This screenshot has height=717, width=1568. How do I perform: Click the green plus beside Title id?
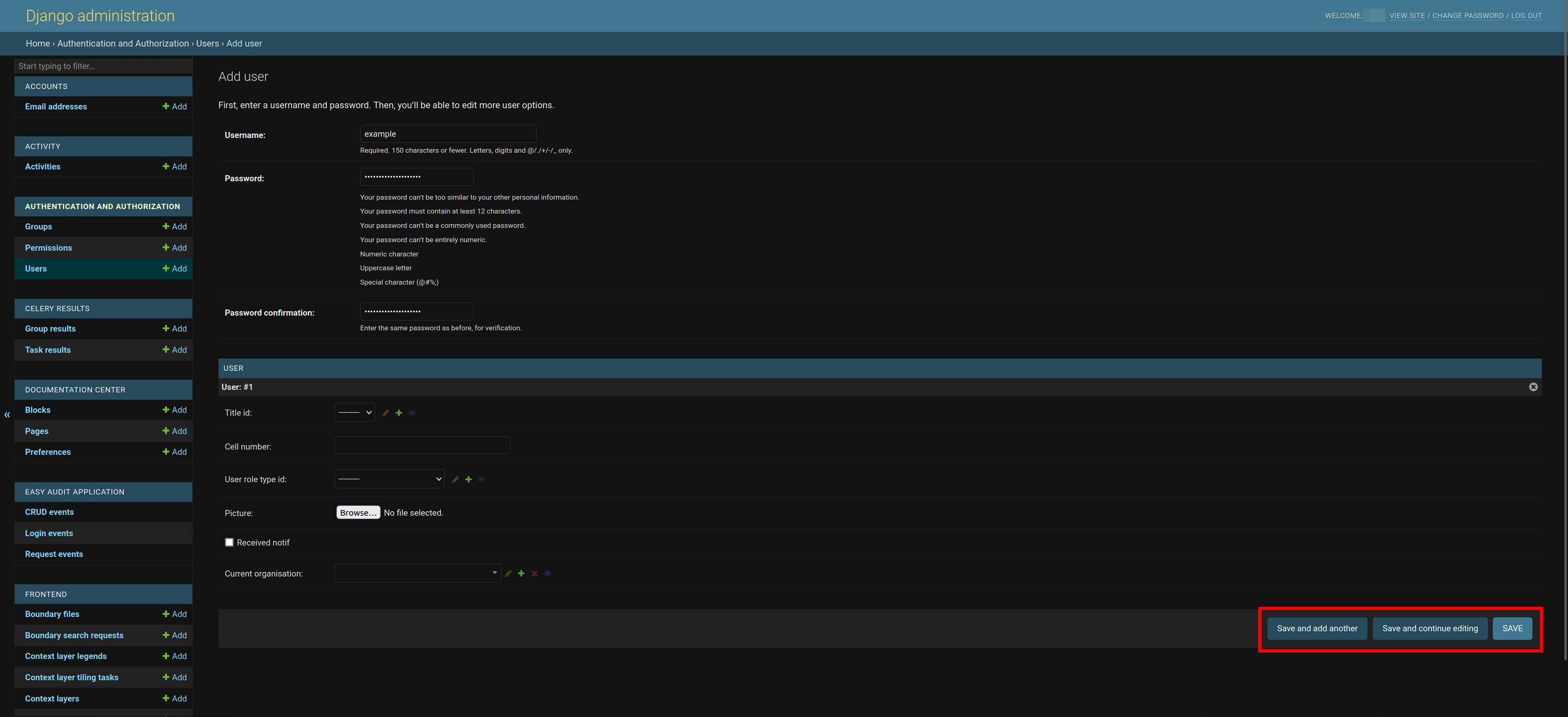tap(399, 413)
